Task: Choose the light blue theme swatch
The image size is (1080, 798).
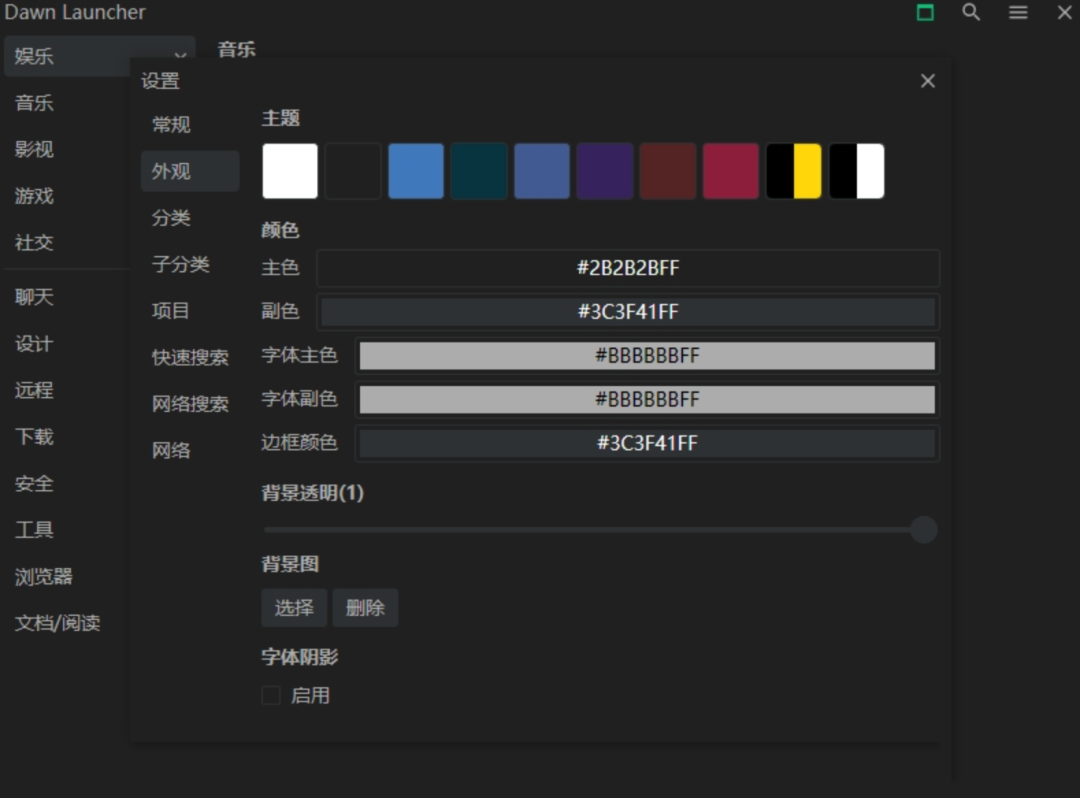Action: (x=416, y=171)
